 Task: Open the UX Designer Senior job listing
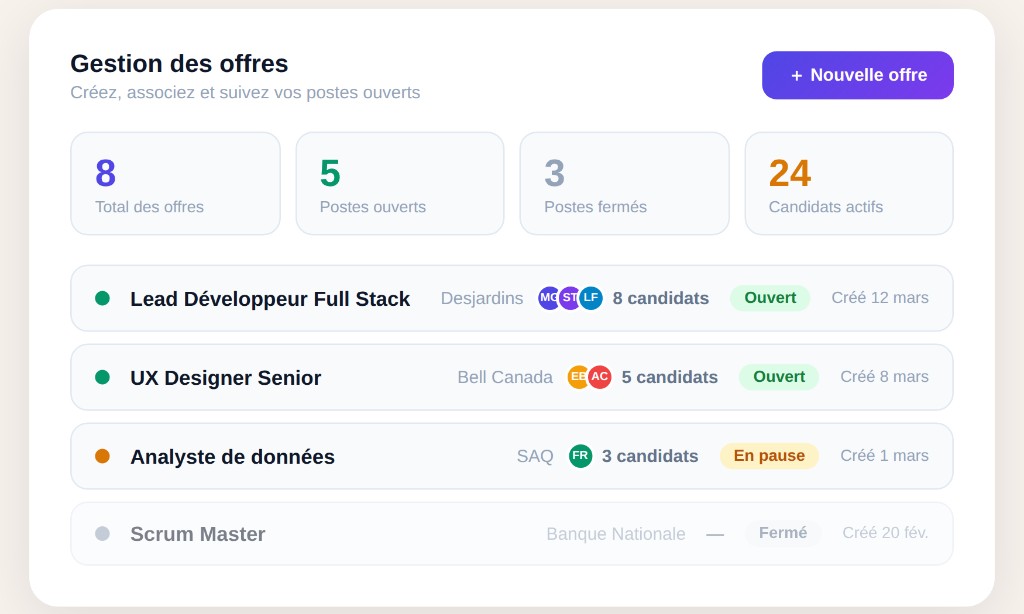click(x=512, y=377)
